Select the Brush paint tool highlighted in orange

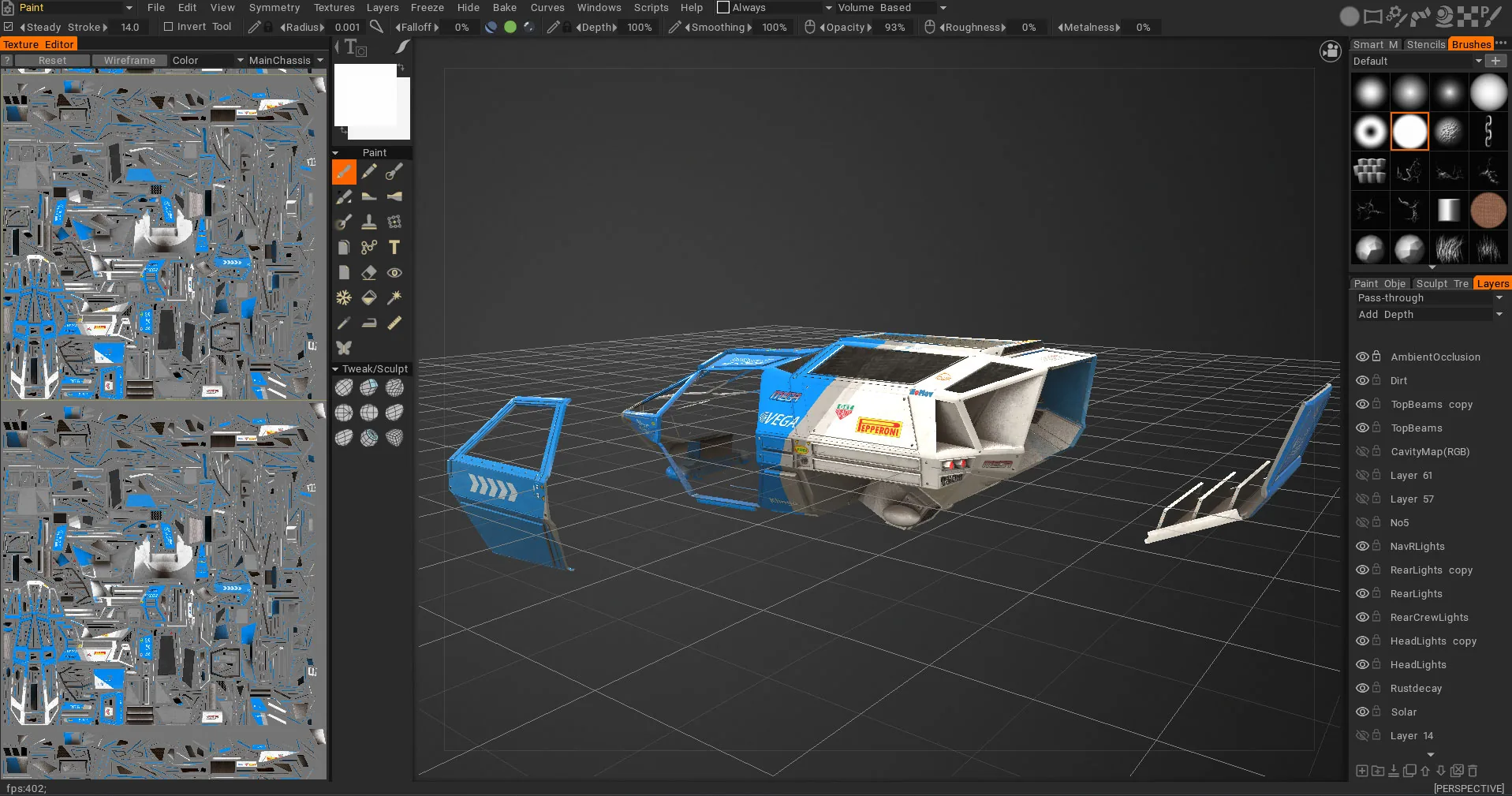344,171
